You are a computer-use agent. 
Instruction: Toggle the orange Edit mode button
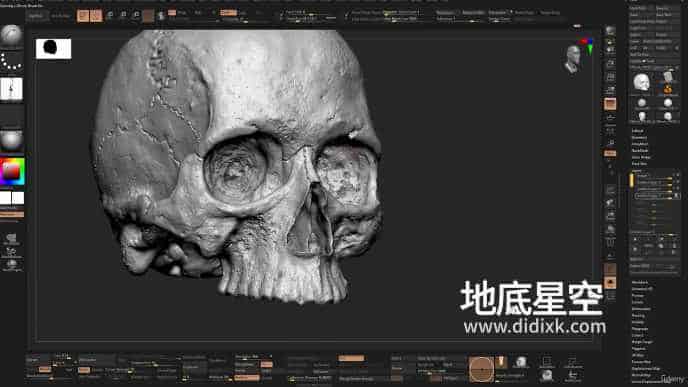tap(83, 16)
